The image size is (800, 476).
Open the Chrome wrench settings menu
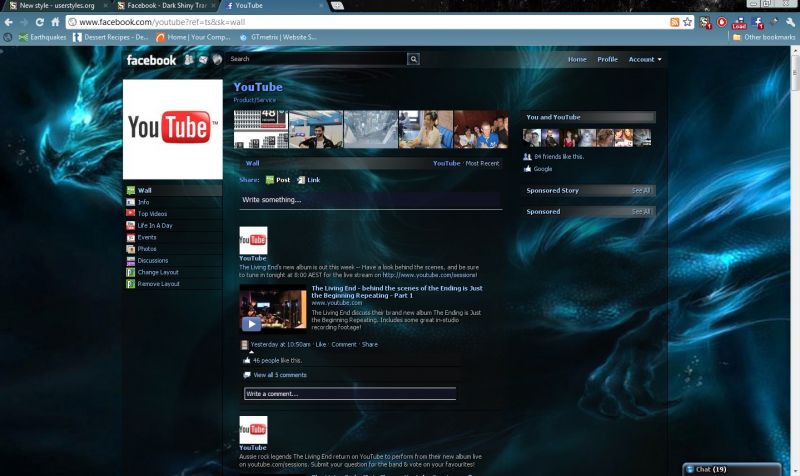790,22
